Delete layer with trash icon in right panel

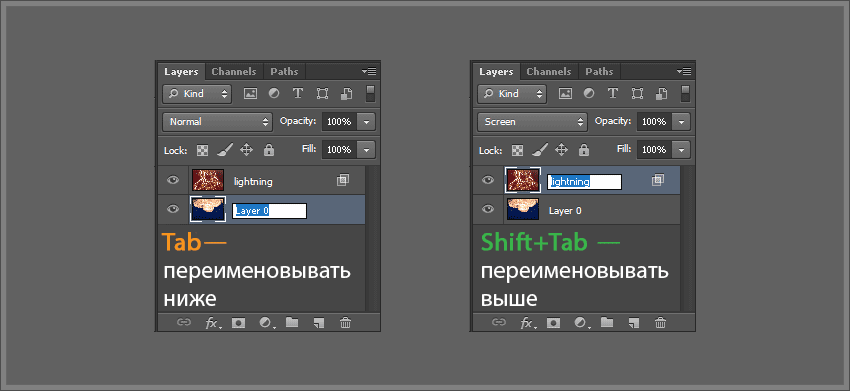(660, 323)
